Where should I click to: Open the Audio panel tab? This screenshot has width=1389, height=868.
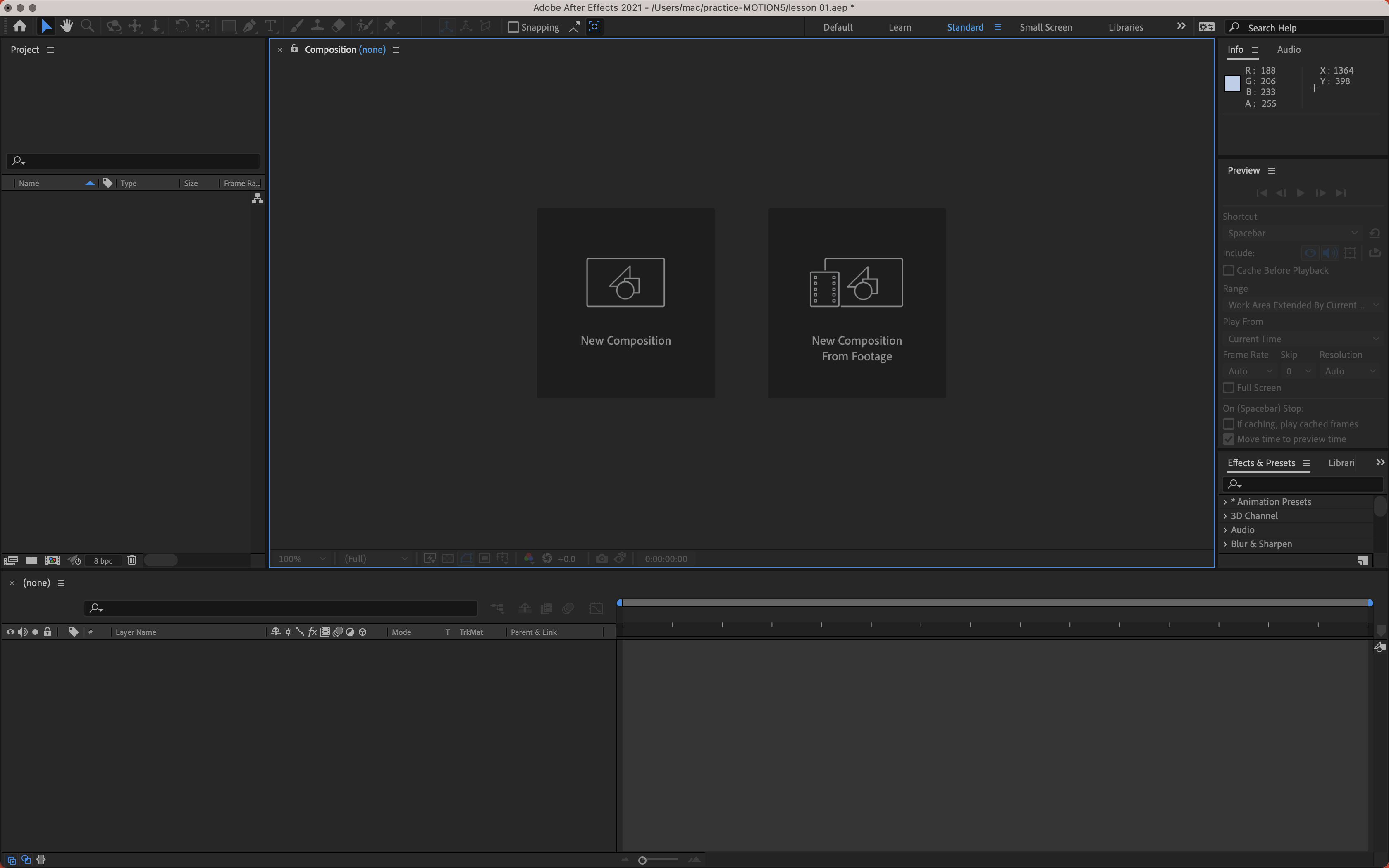tap(1289, 50)
